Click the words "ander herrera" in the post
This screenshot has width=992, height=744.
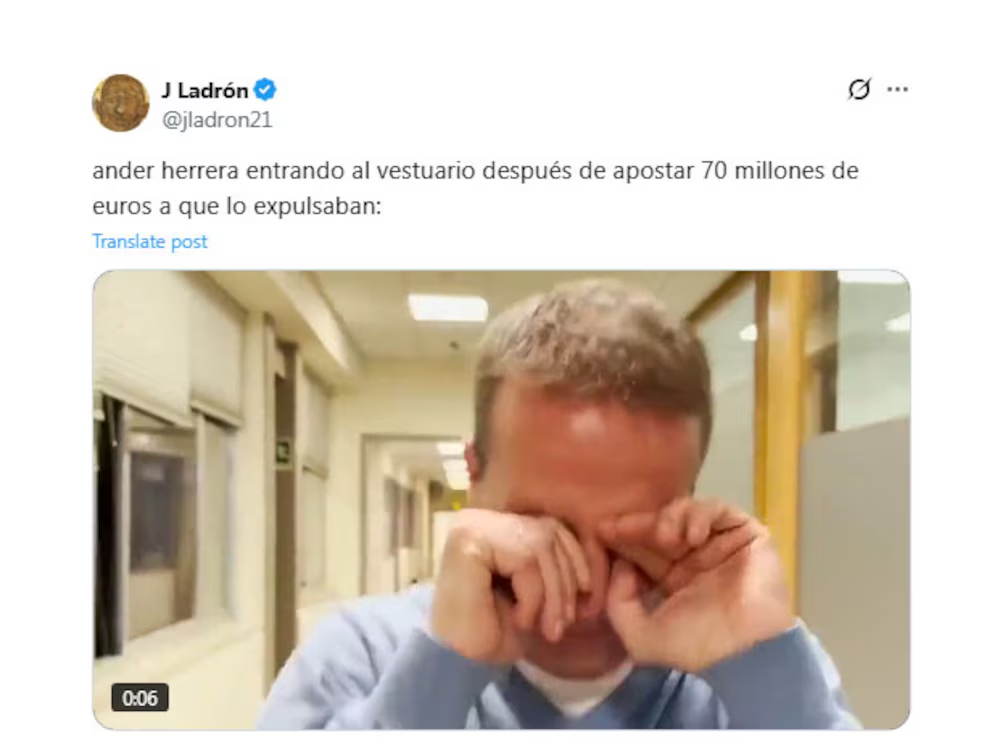[x=166, y=171]
